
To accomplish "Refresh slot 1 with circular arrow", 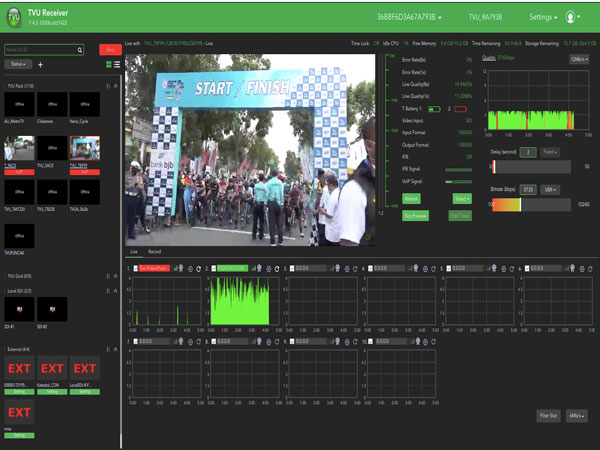I will click(199, 269).
